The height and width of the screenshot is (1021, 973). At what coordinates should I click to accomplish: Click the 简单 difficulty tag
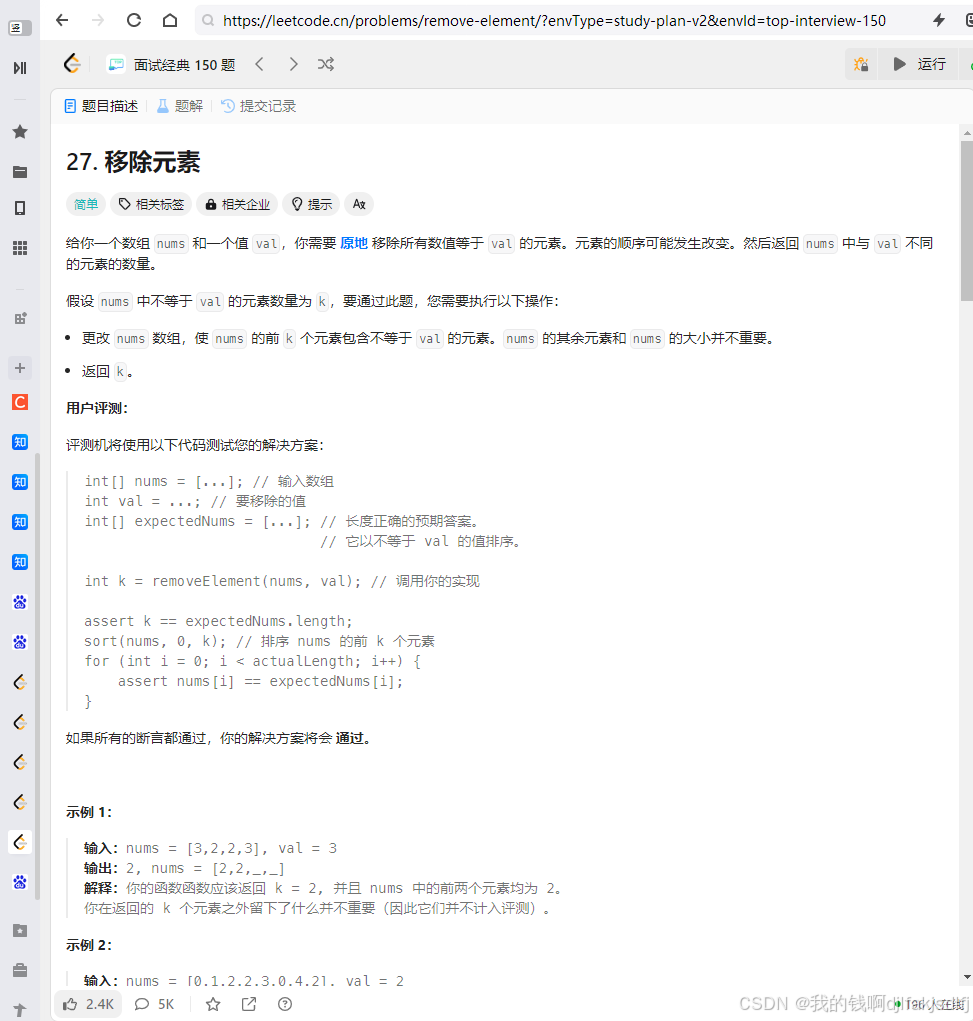[x=85, y=204]
